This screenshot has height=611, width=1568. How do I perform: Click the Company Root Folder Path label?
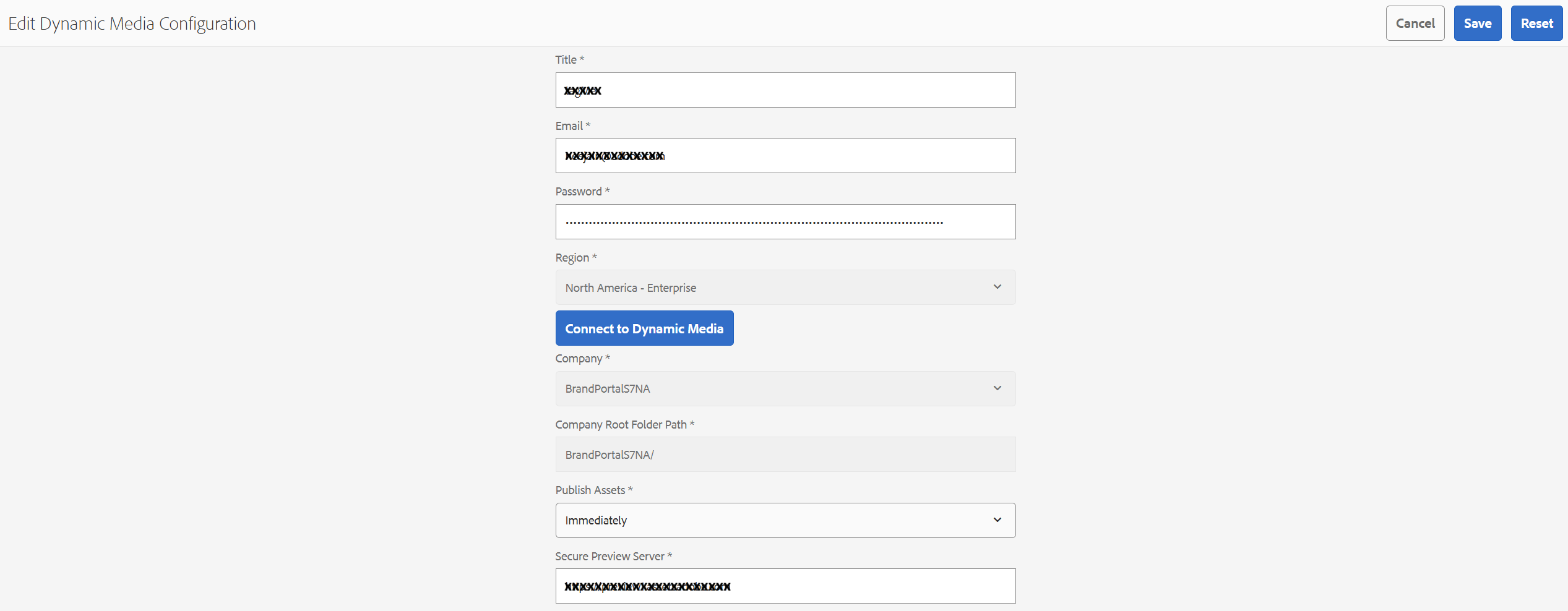click(x=620, y=425)
